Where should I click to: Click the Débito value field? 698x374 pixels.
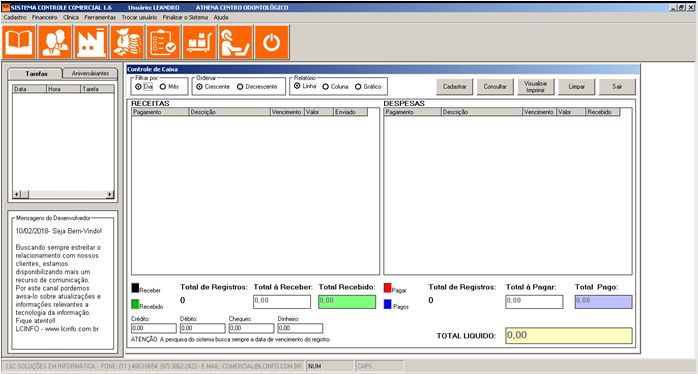(203, 329)
